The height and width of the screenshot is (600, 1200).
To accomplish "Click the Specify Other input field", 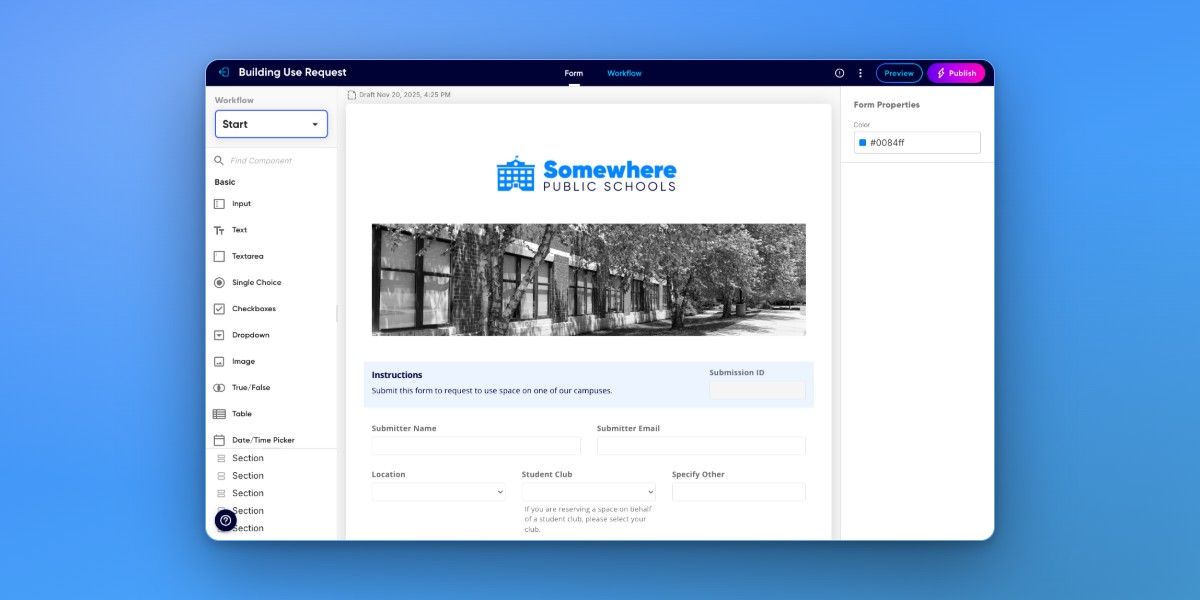I will point(739,492).
